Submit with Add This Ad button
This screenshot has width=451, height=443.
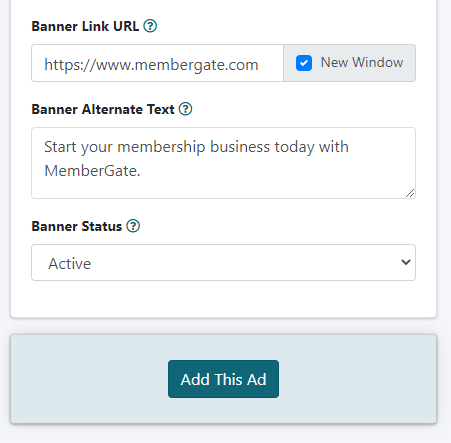(223, 379)
